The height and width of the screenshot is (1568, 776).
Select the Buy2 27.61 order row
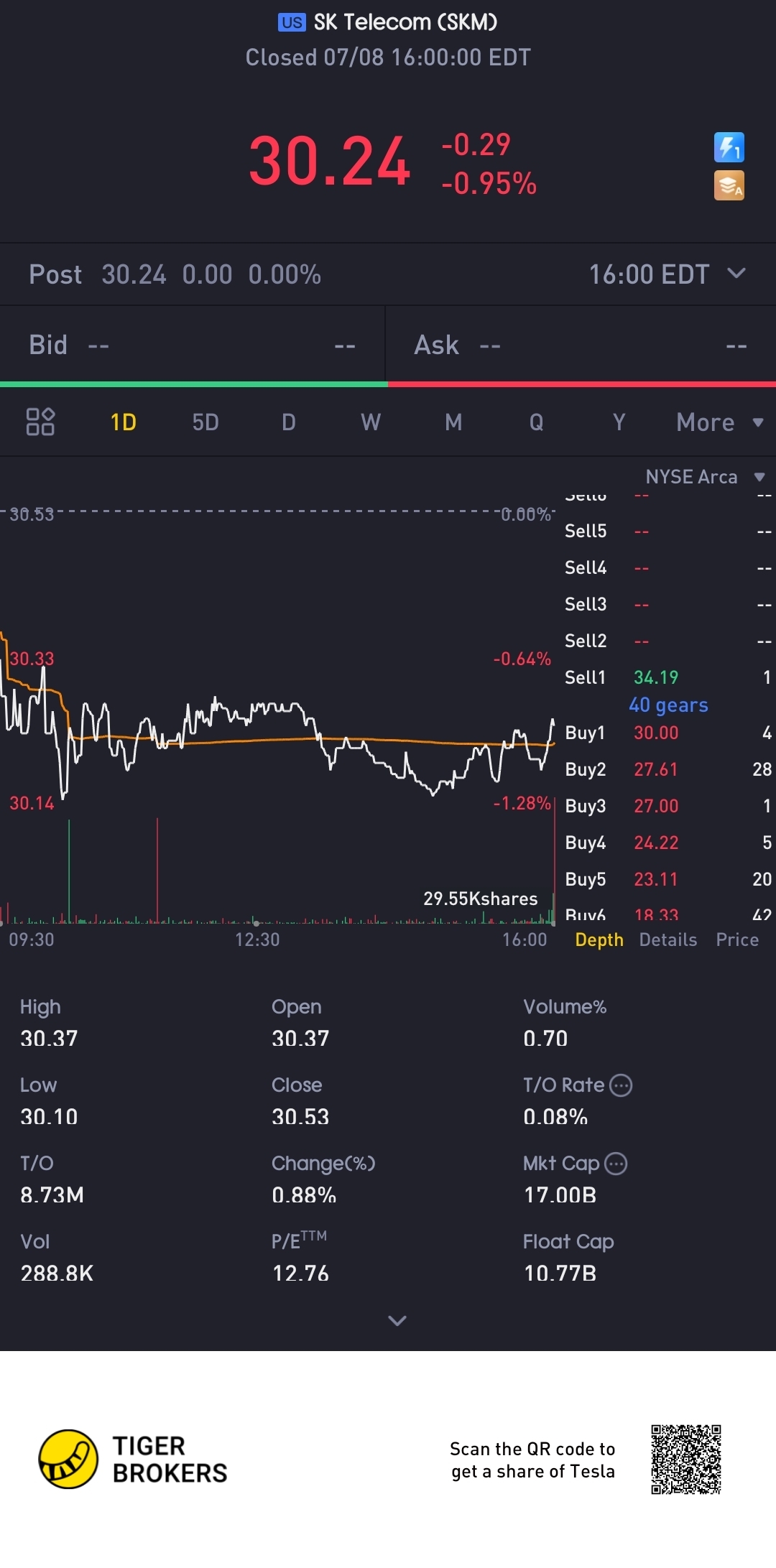click(668, 769)
